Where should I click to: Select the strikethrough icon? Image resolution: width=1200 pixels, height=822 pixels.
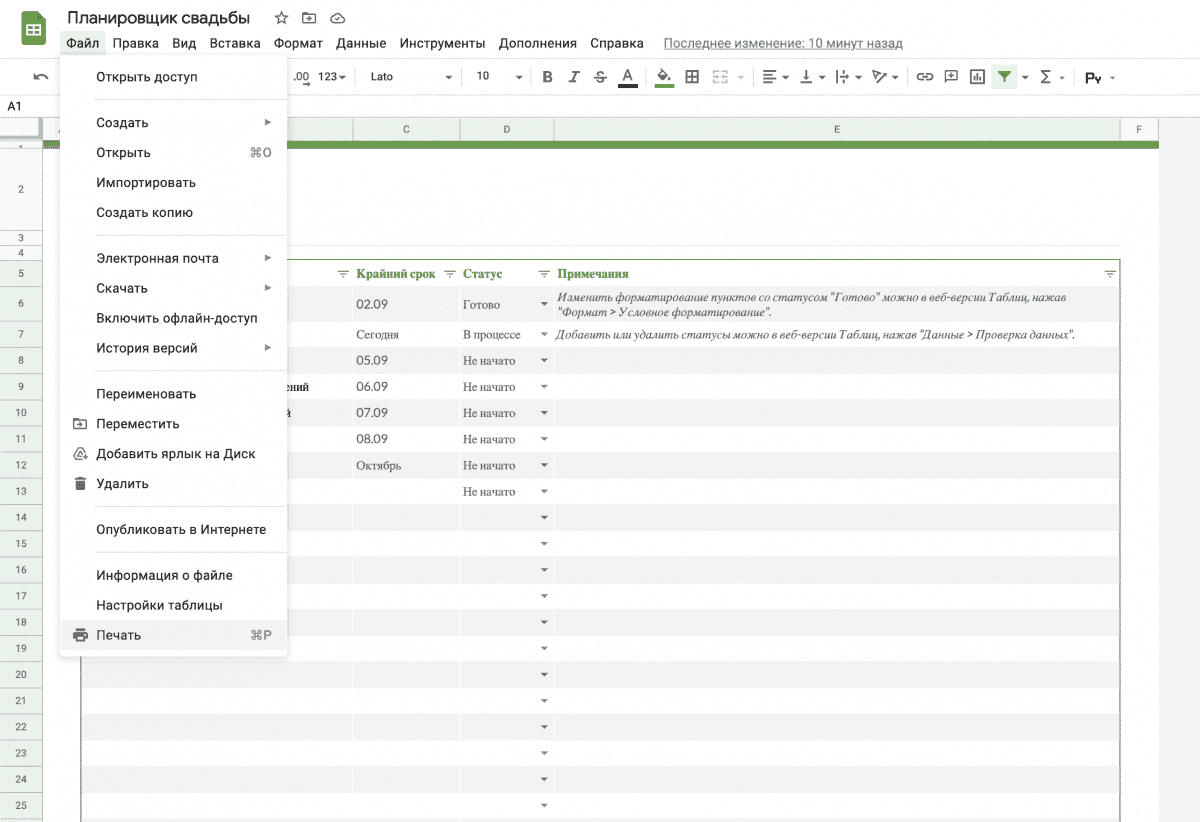(600, 76)
